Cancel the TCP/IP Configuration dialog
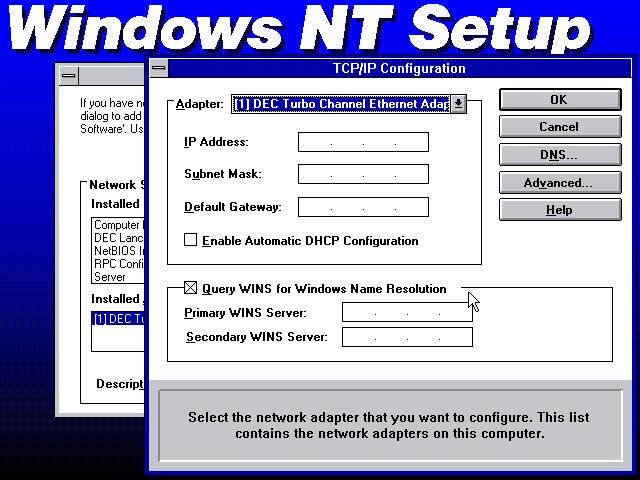This screenshot has height=480, width=640. click(x=560, y=127)
